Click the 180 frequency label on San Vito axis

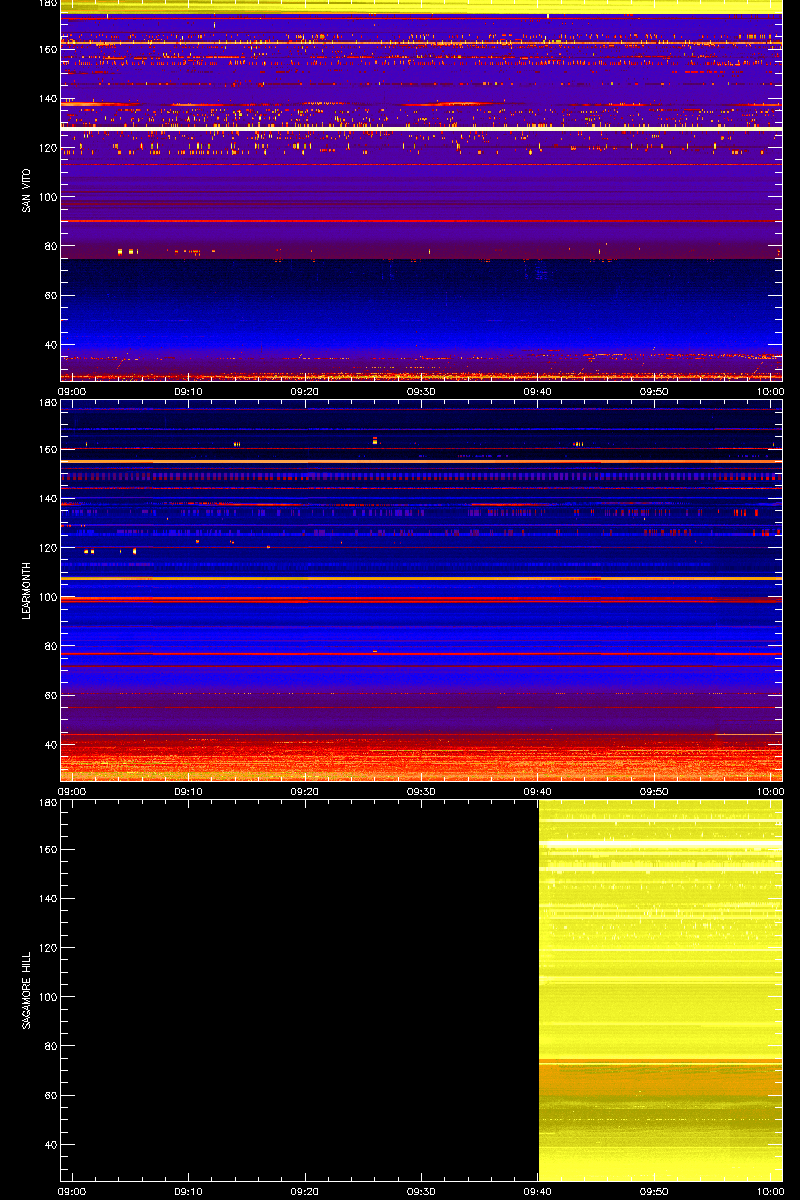[46, 4]
